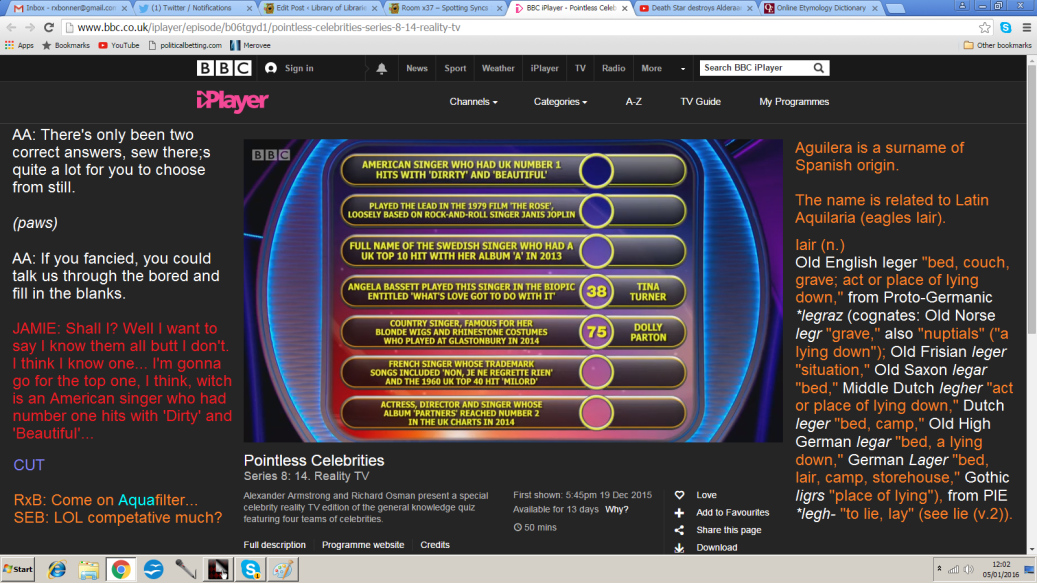This screenshot has width=1037, height=583.
Task: Switch to the Online Etymology Dictionary tab
Action: 820,8
